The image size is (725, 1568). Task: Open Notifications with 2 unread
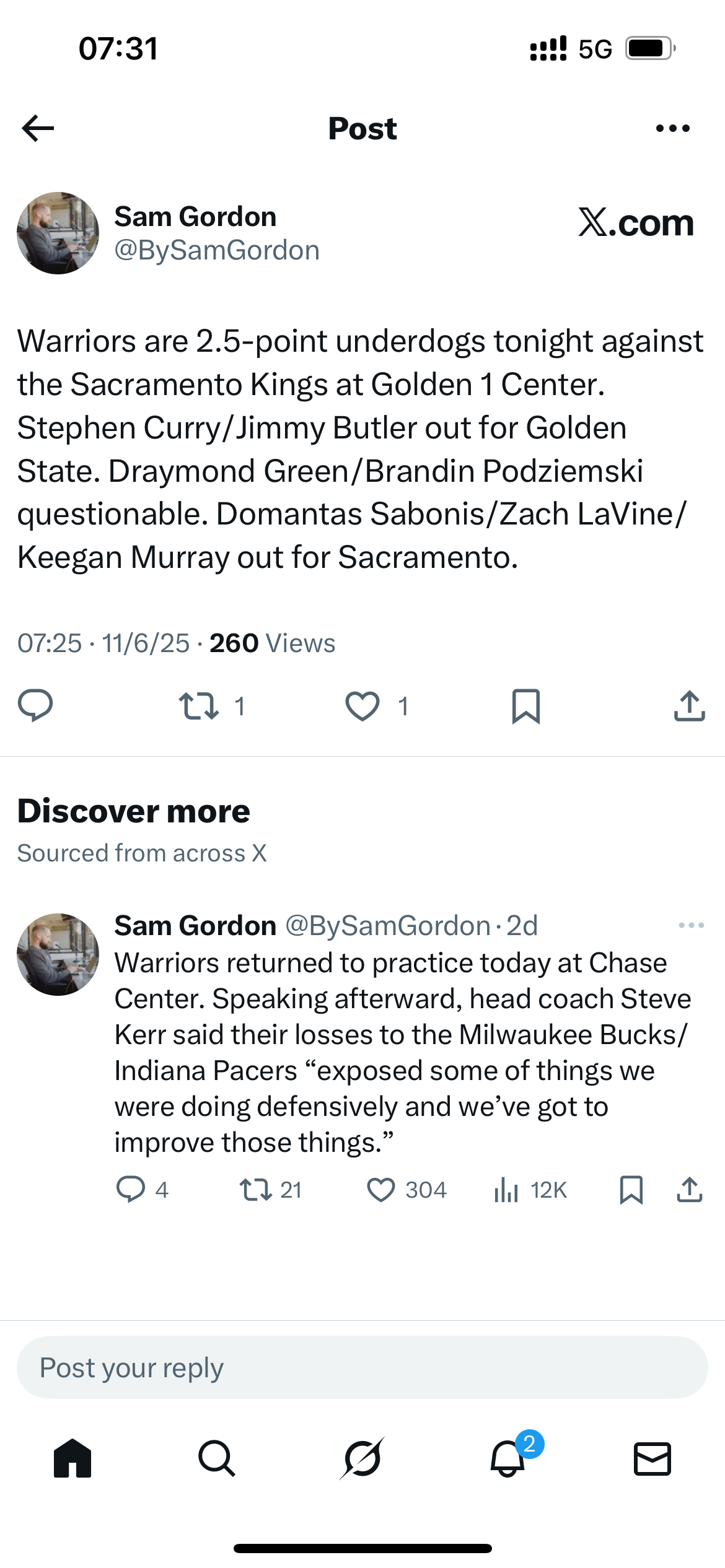508,1458
